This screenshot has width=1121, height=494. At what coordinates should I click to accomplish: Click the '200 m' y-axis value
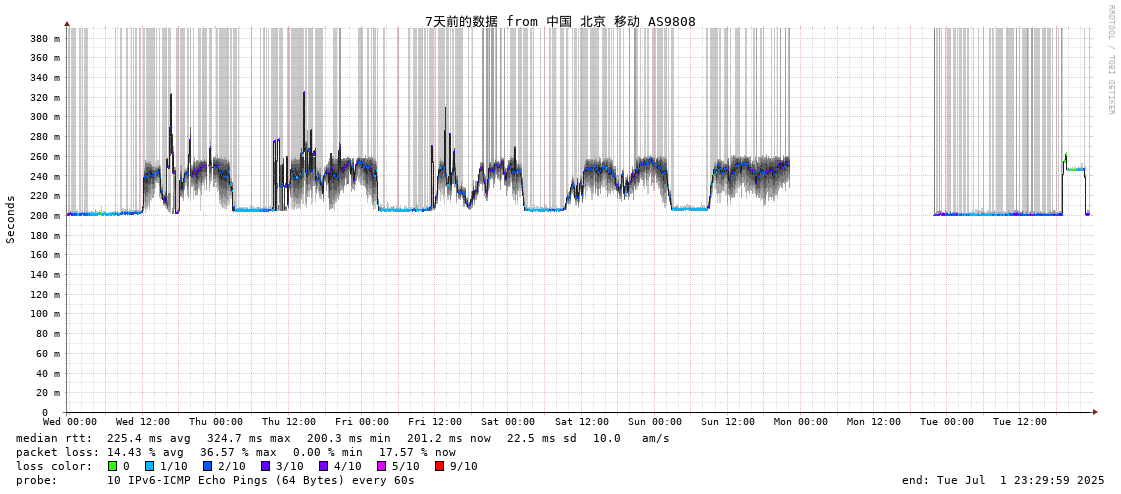pos(45,215)
